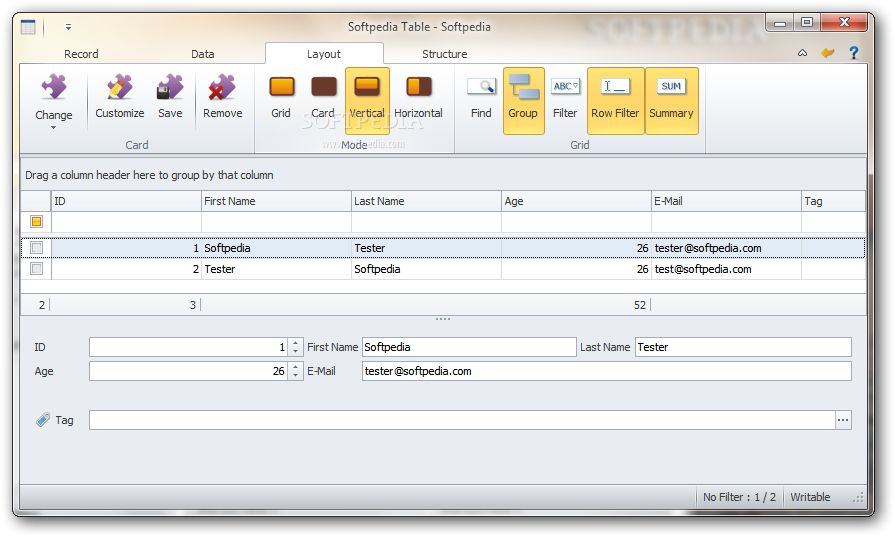Sort by the Age column header
Screen dimensions: 895x537
[576, 201]
